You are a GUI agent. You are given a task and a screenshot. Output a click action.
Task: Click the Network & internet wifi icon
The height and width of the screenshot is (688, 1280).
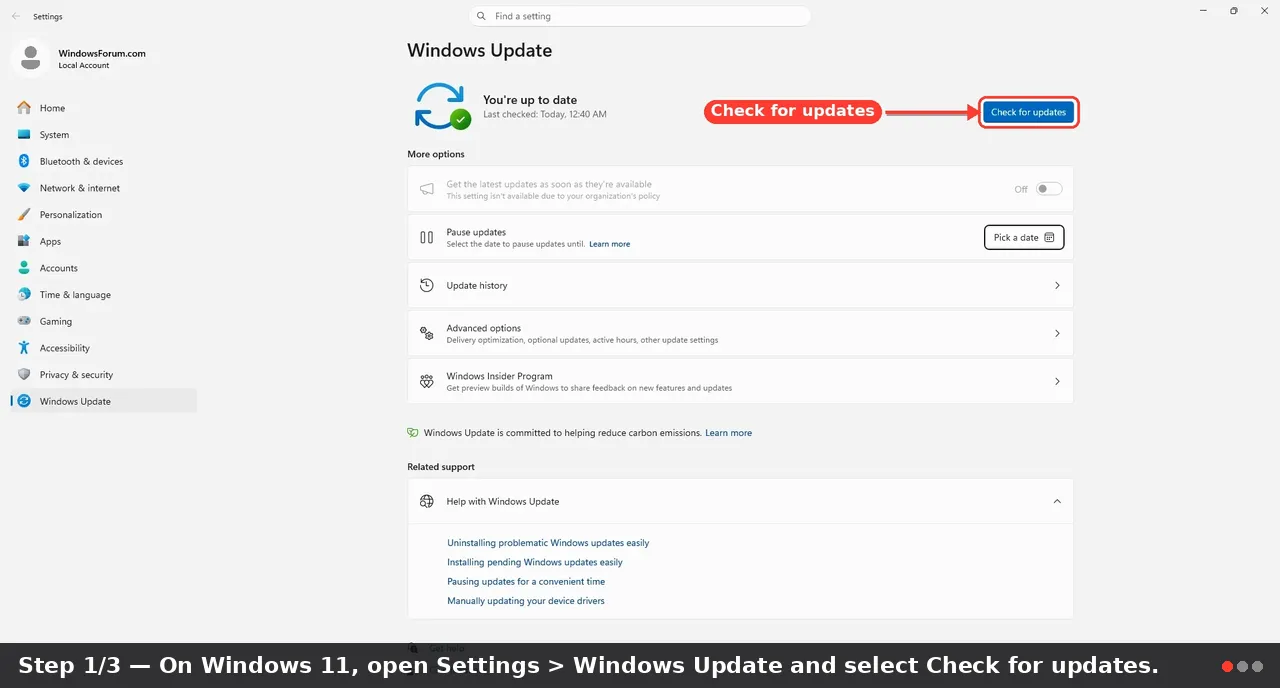point(24,188)
